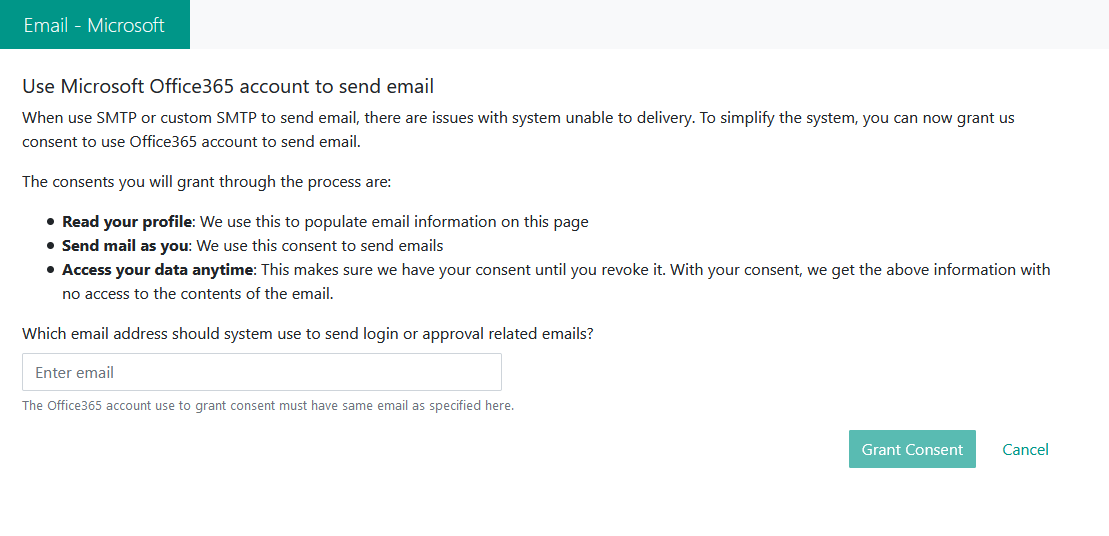Click the Which email address question label
The height and width of the screenshot is (536, 1109).
308,333
